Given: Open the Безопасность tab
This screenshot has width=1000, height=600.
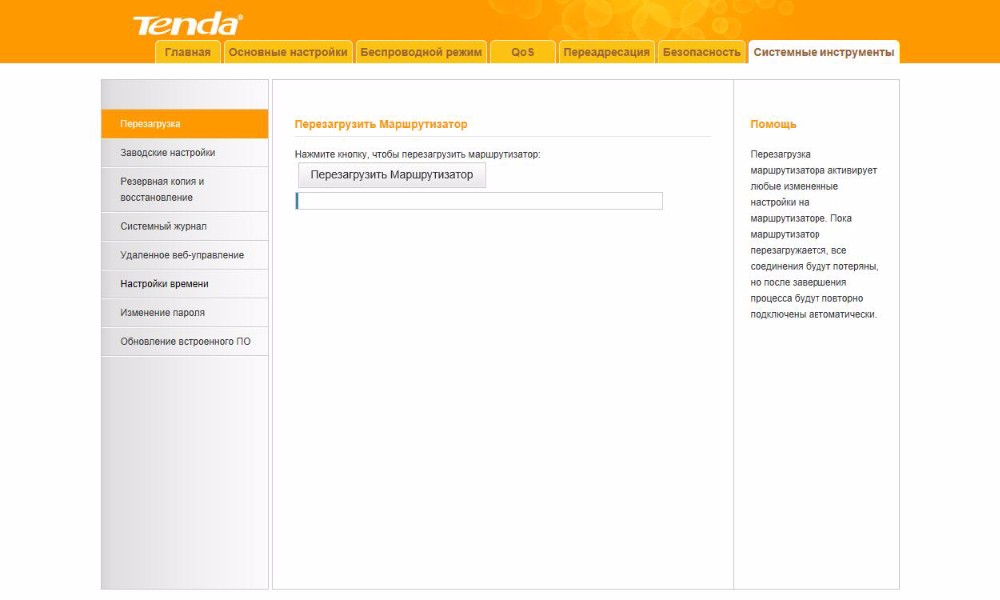Looking at the screenshot, I should 702,52.
